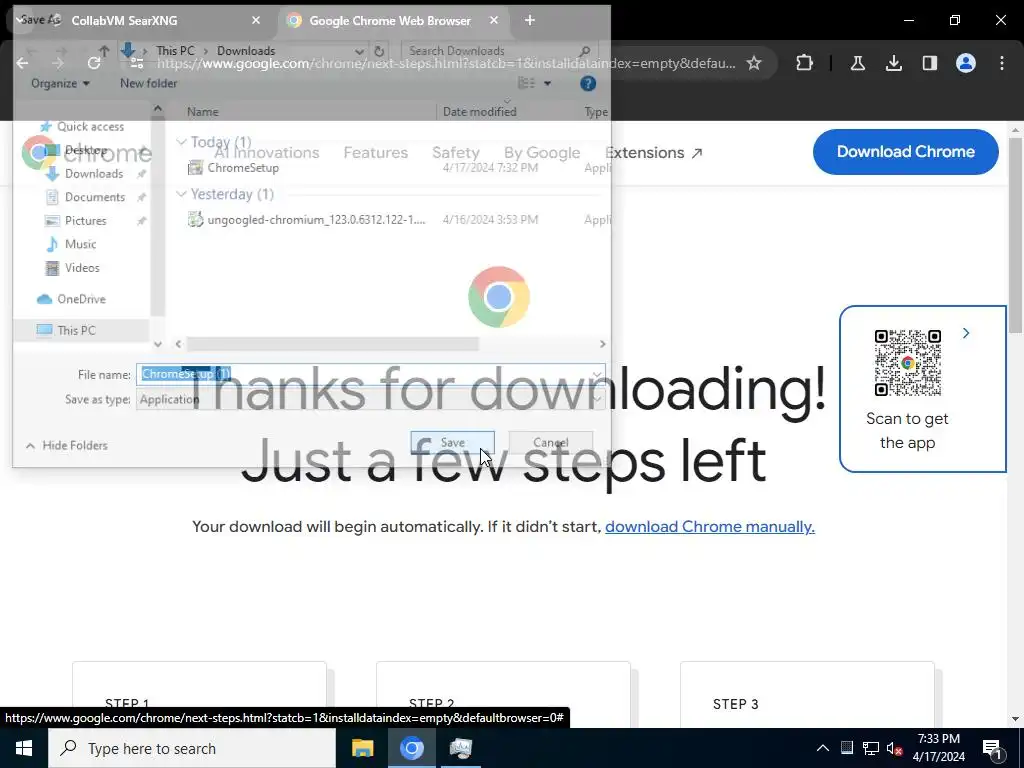The width and height of the screenshot is (1024, 768).
Task: Open the dialog Help icon
Action: (x=588, y=84)
